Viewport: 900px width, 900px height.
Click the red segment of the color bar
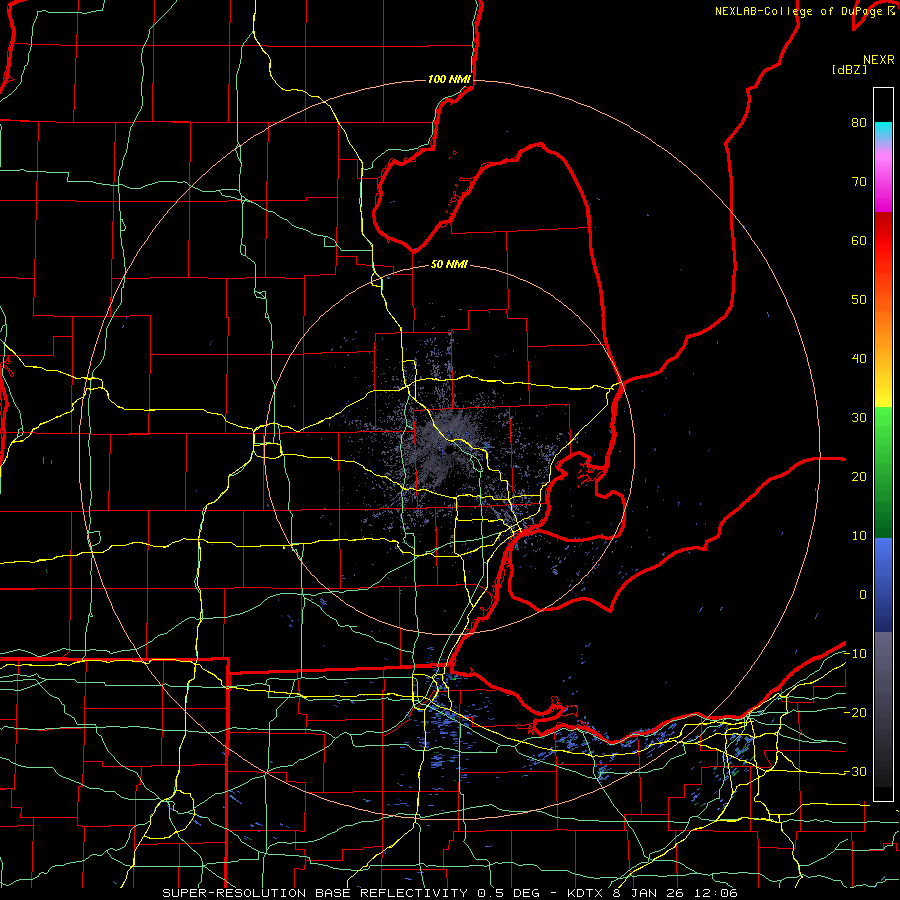883,241
